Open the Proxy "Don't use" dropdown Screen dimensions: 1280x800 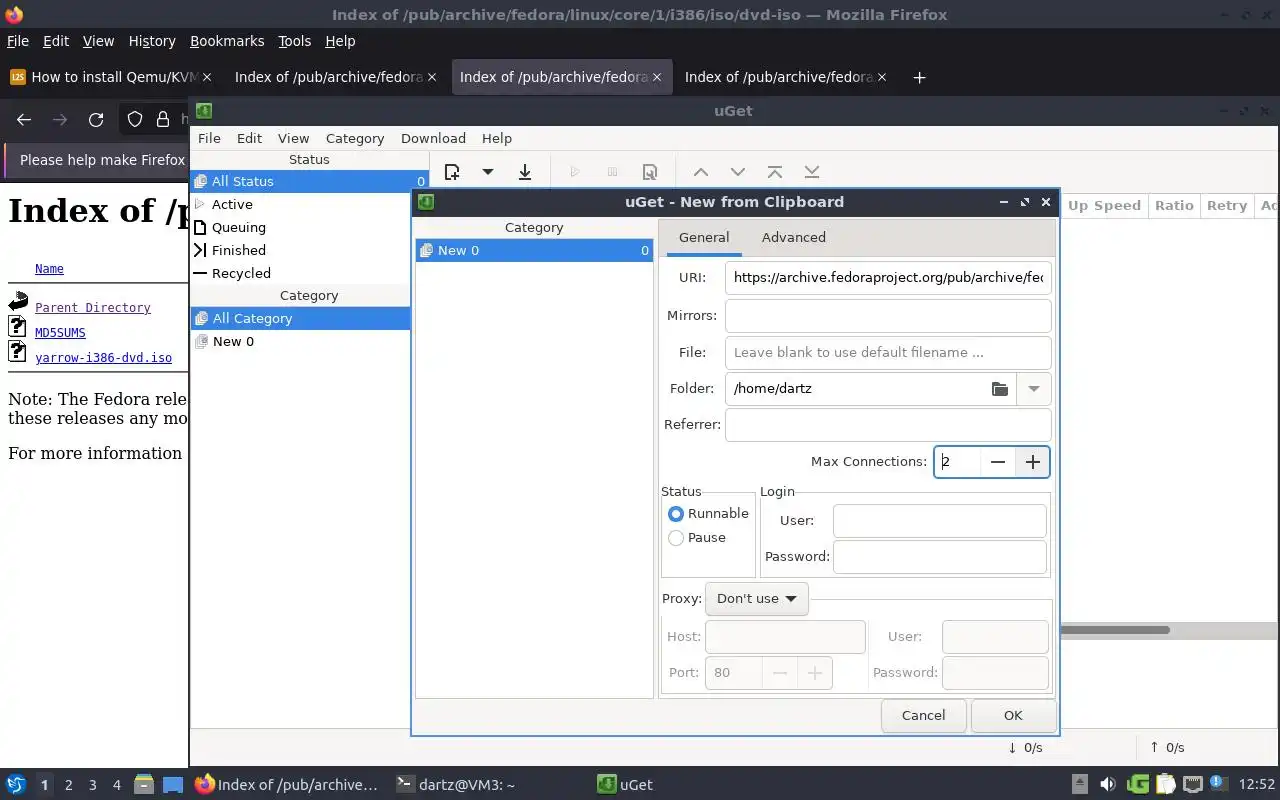[757, 599]
